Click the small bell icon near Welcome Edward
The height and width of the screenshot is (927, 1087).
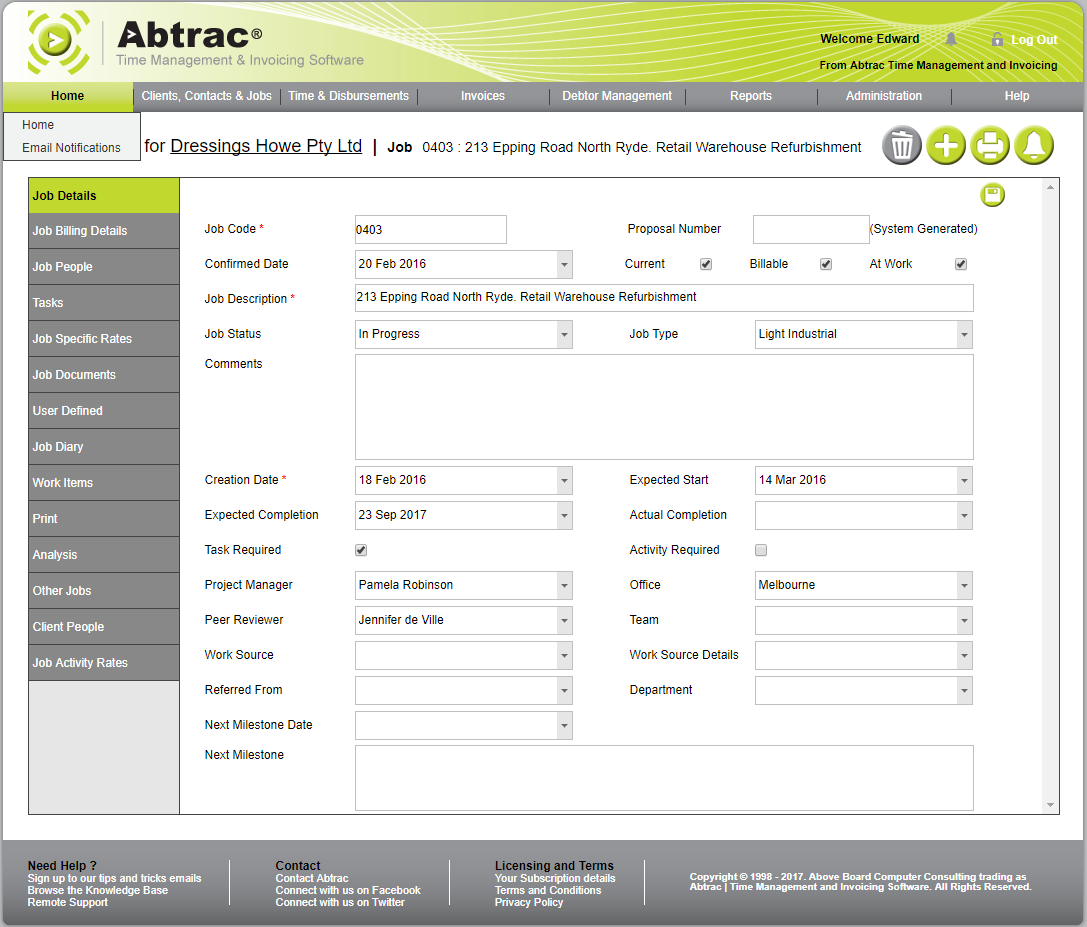[950, 38]
